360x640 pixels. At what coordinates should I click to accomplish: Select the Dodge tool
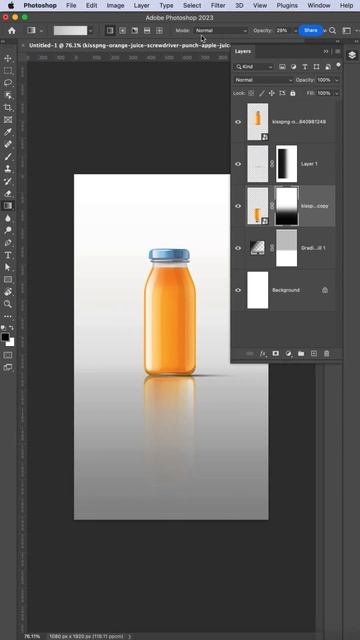coord(8,230)
